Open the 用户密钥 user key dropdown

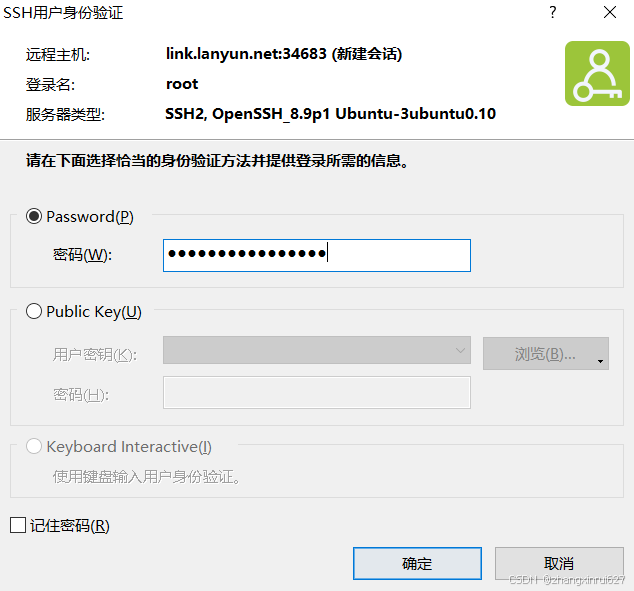pyautogui.click(x=317, y=350)
